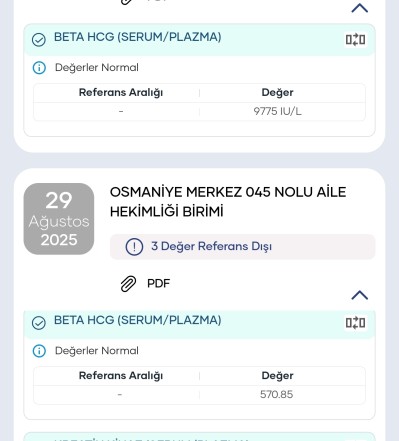Open OSMANİYE MERKEZ 045 NOLU AİLE HEKİMLİĞİ title

point(228,202)
